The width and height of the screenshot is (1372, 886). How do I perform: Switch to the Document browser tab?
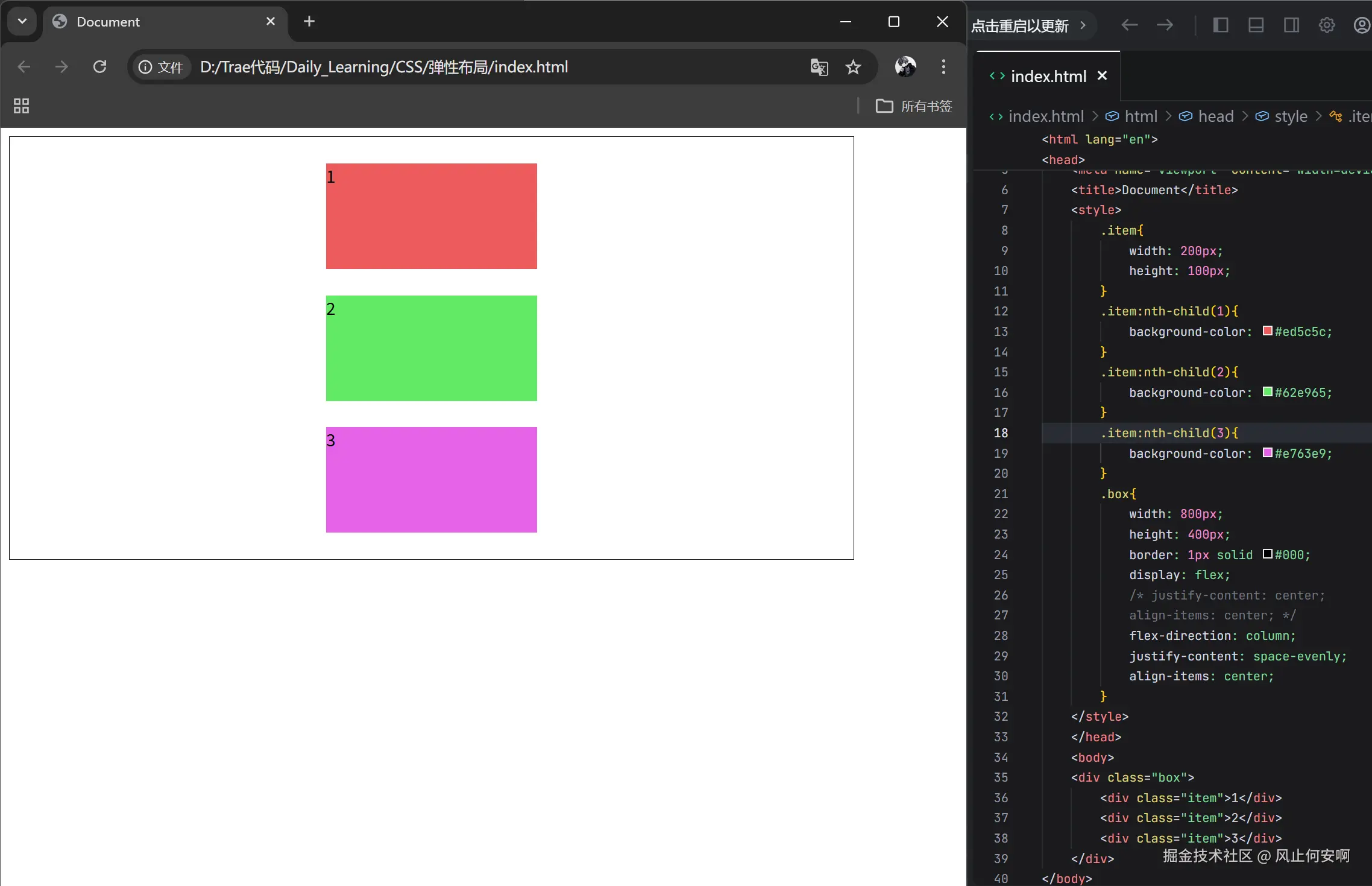(x=109, y=22)
